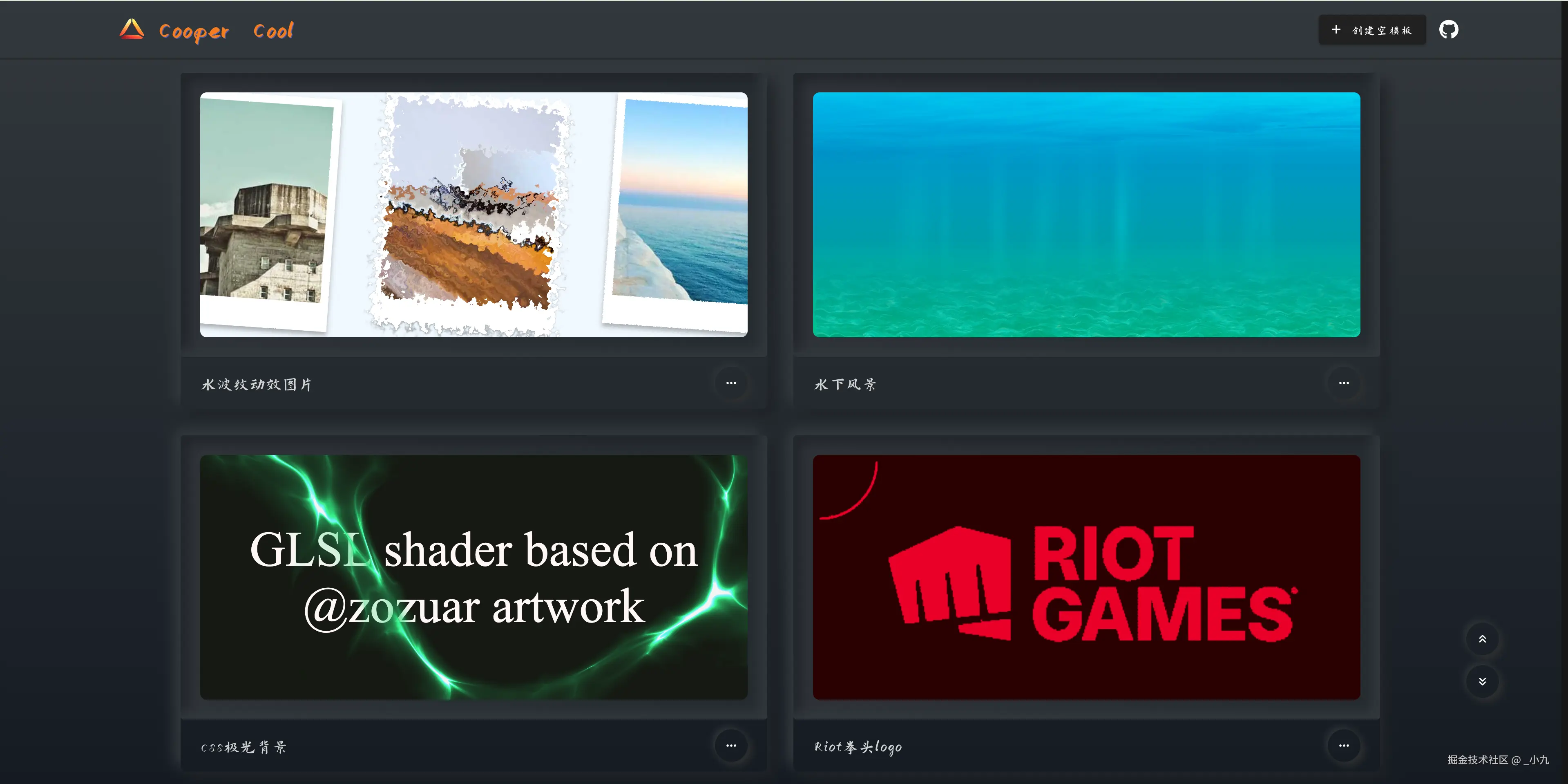Select the 水波纹动效图片 title text
Viewport: 1568px width, 784px height.
256,384
